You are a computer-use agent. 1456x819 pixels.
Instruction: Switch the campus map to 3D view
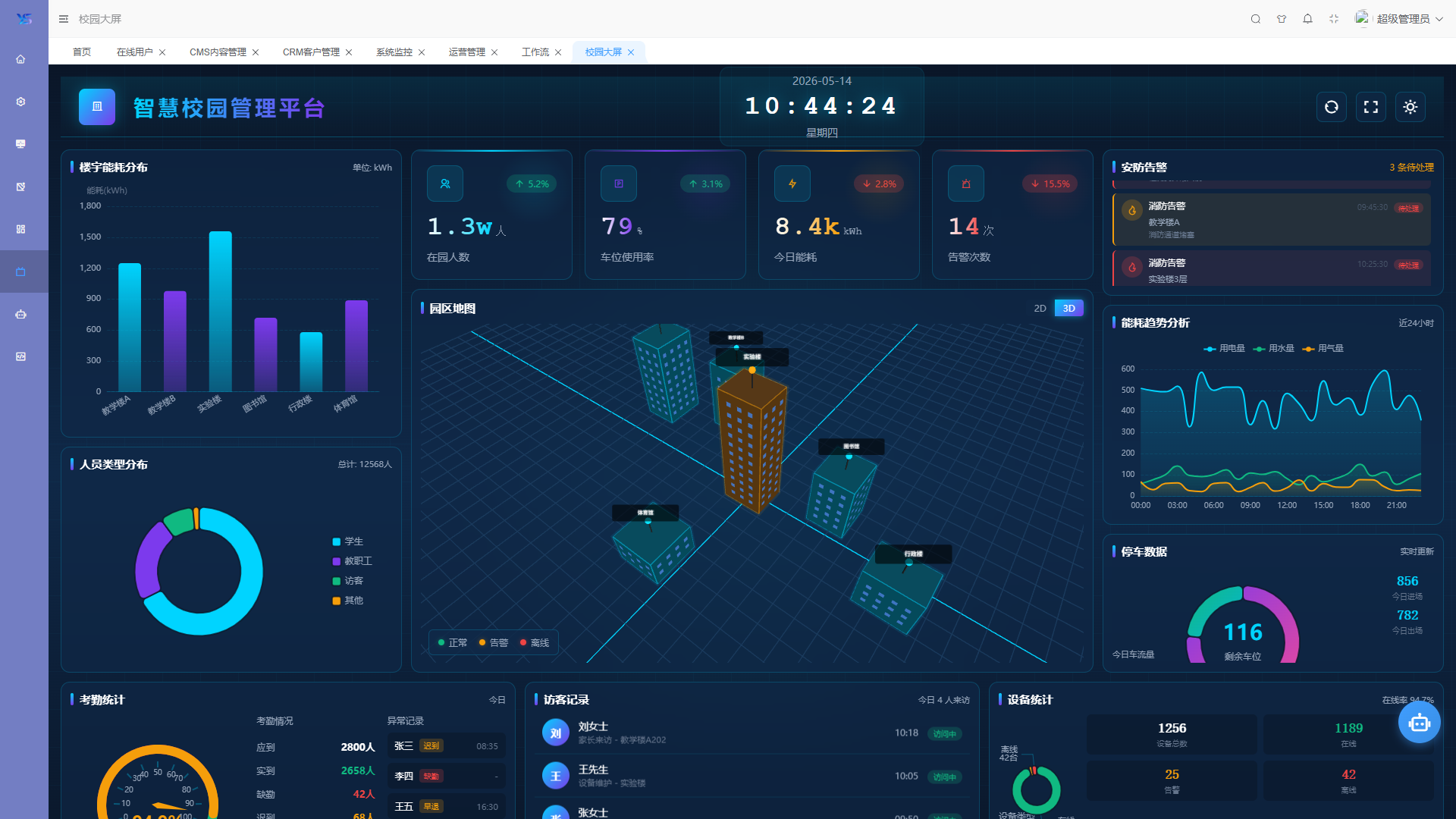(1069, 309)
